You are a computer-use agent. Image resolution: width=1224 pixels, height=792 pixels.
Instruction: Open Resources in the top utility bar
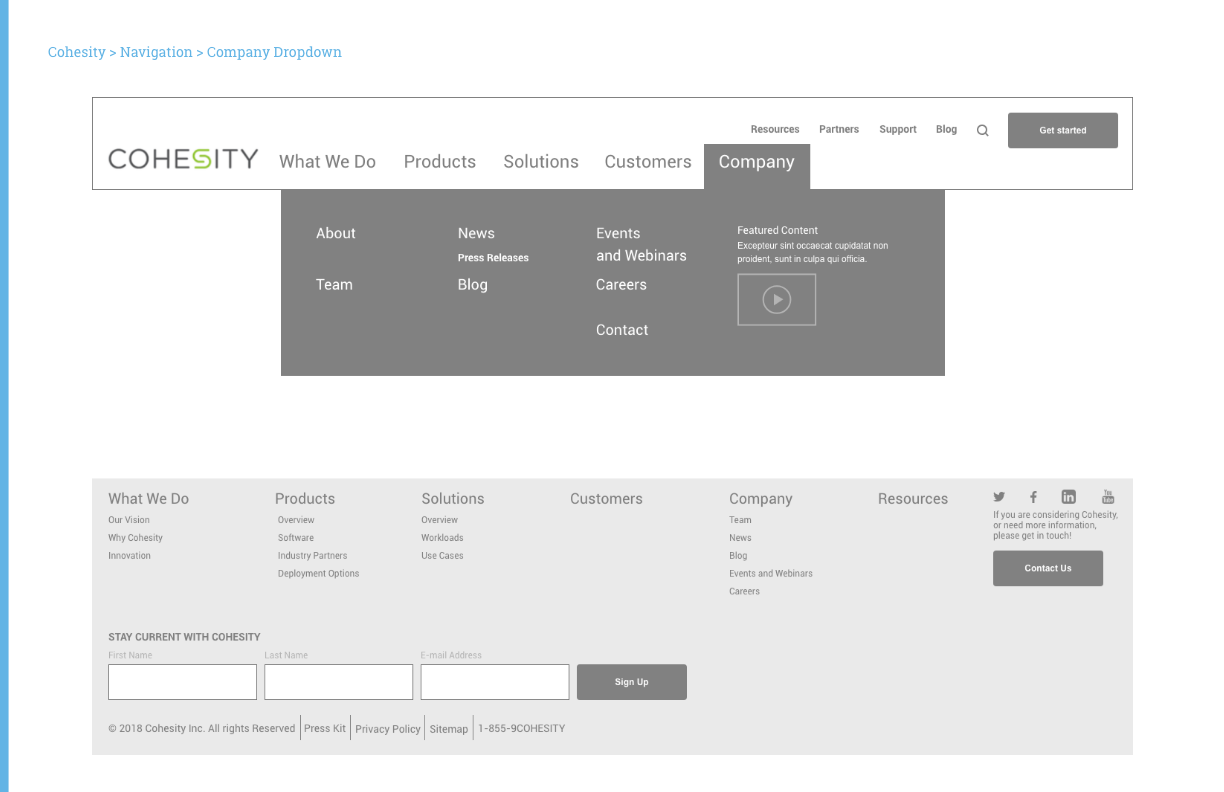(x=775, y=129)
